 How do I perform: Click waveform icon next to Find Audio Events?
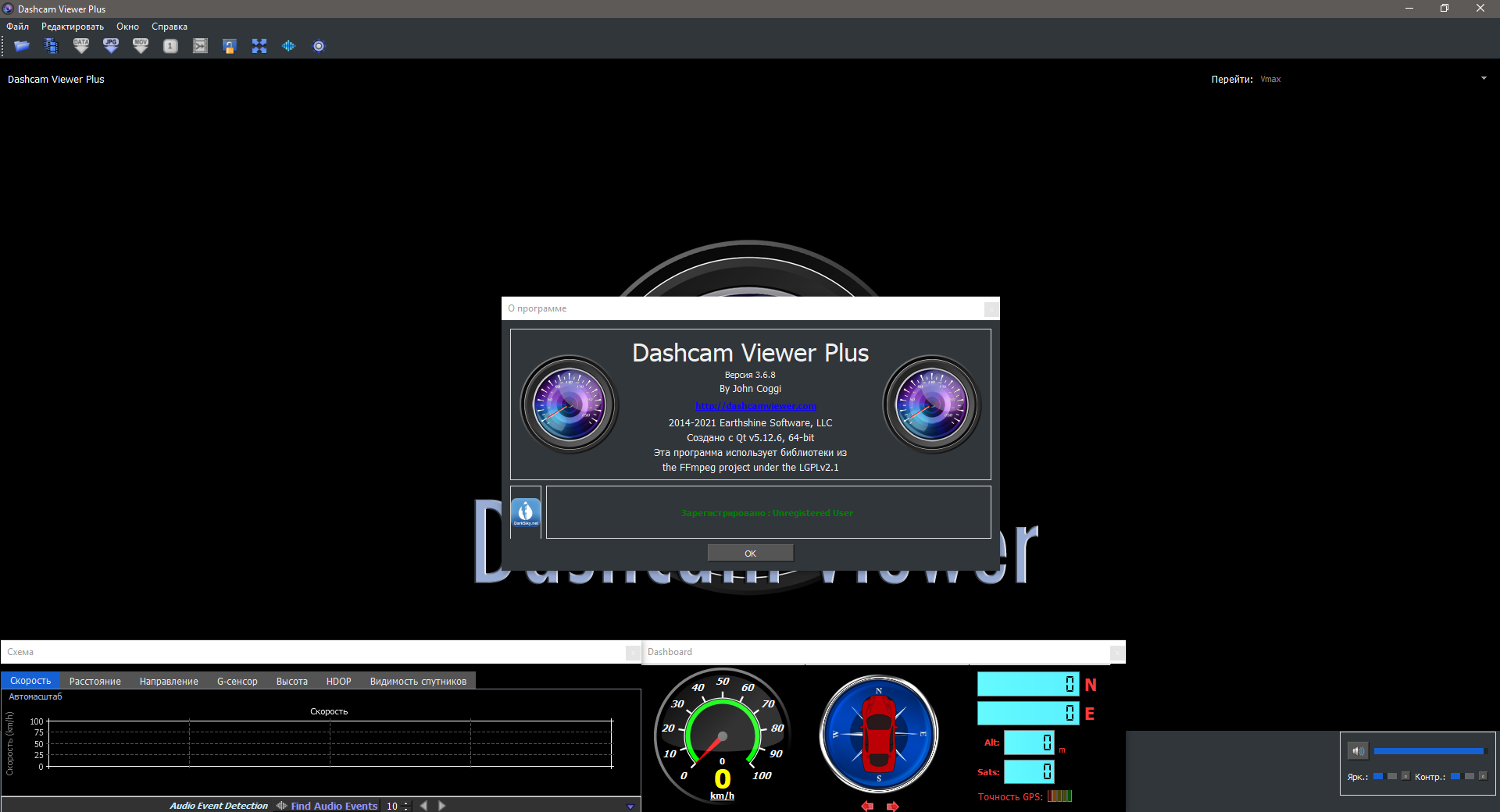[x=281, y=806]
